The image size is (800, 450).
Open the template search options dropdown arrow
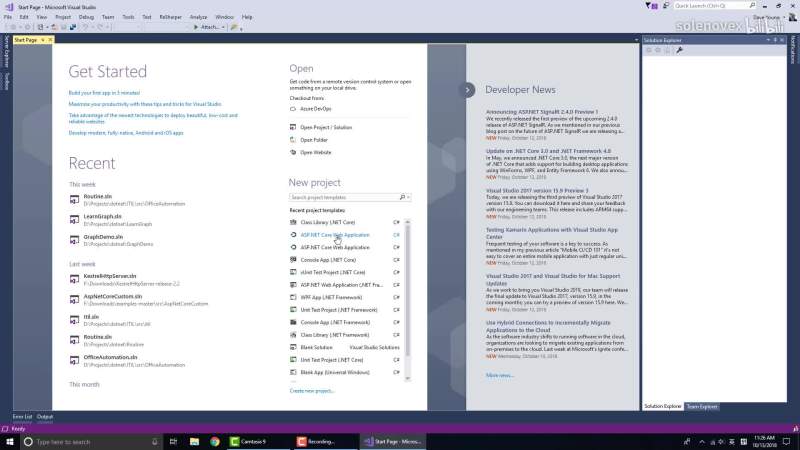408,197
